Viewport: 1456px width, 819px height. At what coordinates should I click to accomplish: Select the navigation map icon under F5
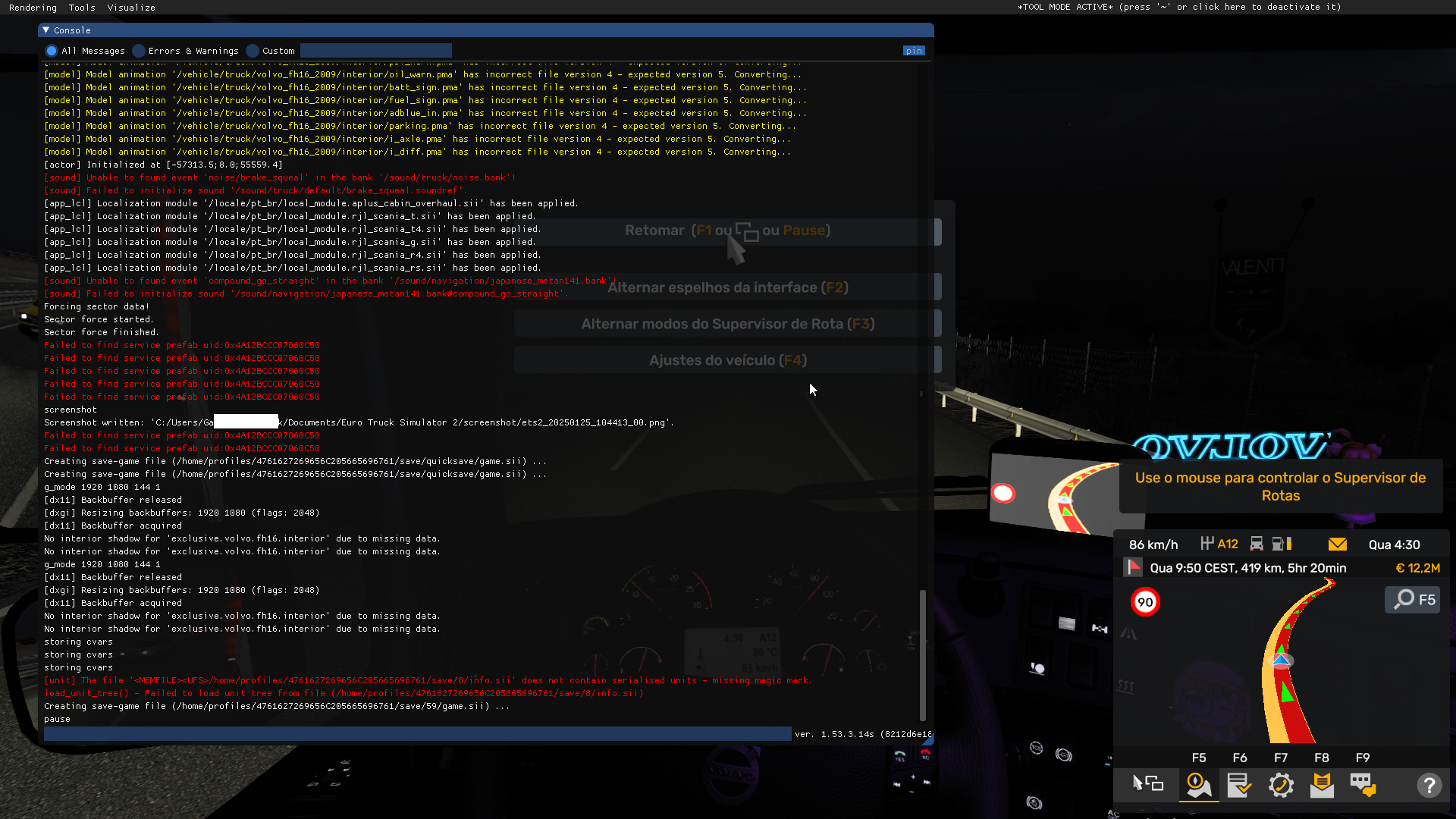click(1198, 786)
